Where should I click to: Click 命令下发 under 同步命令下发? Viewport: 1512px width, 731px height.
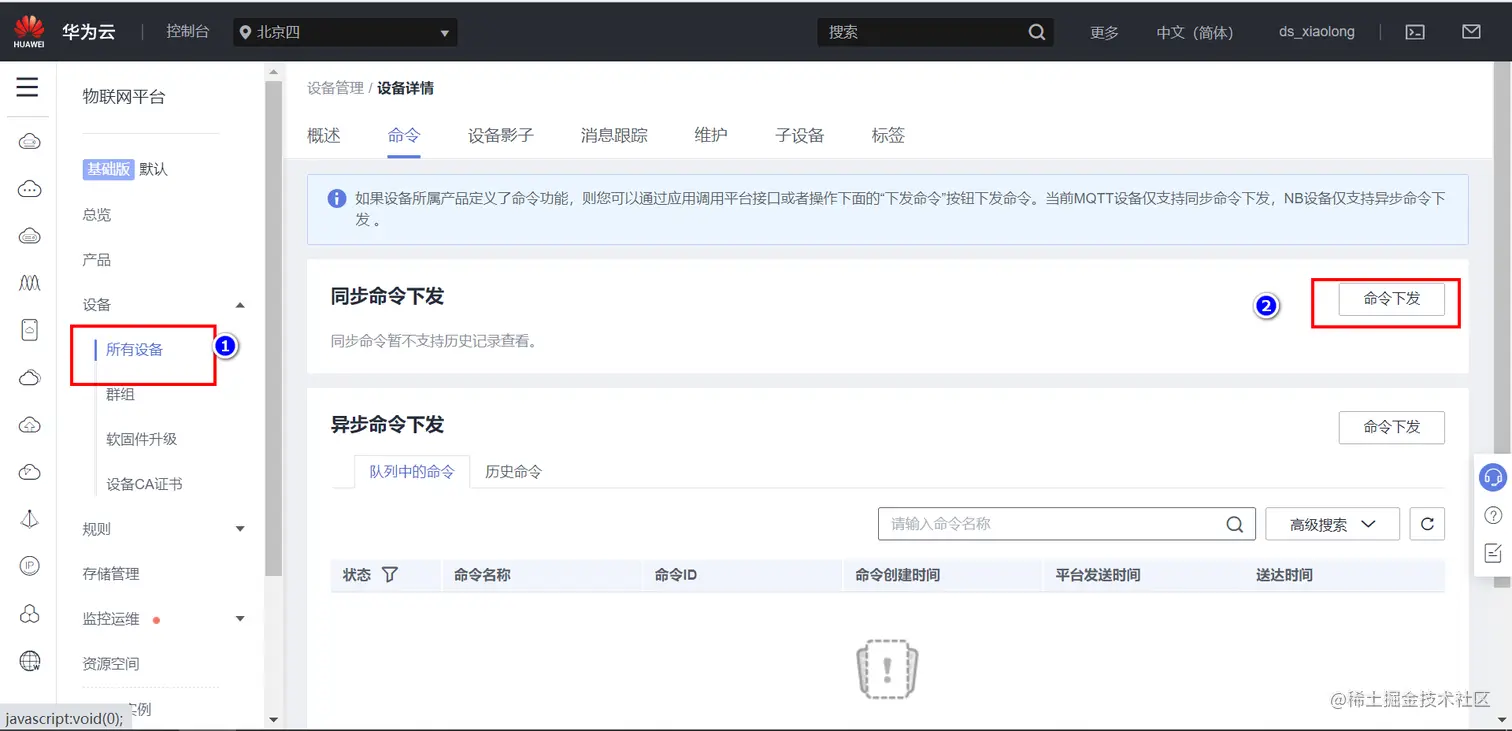tap(1392, 299)
